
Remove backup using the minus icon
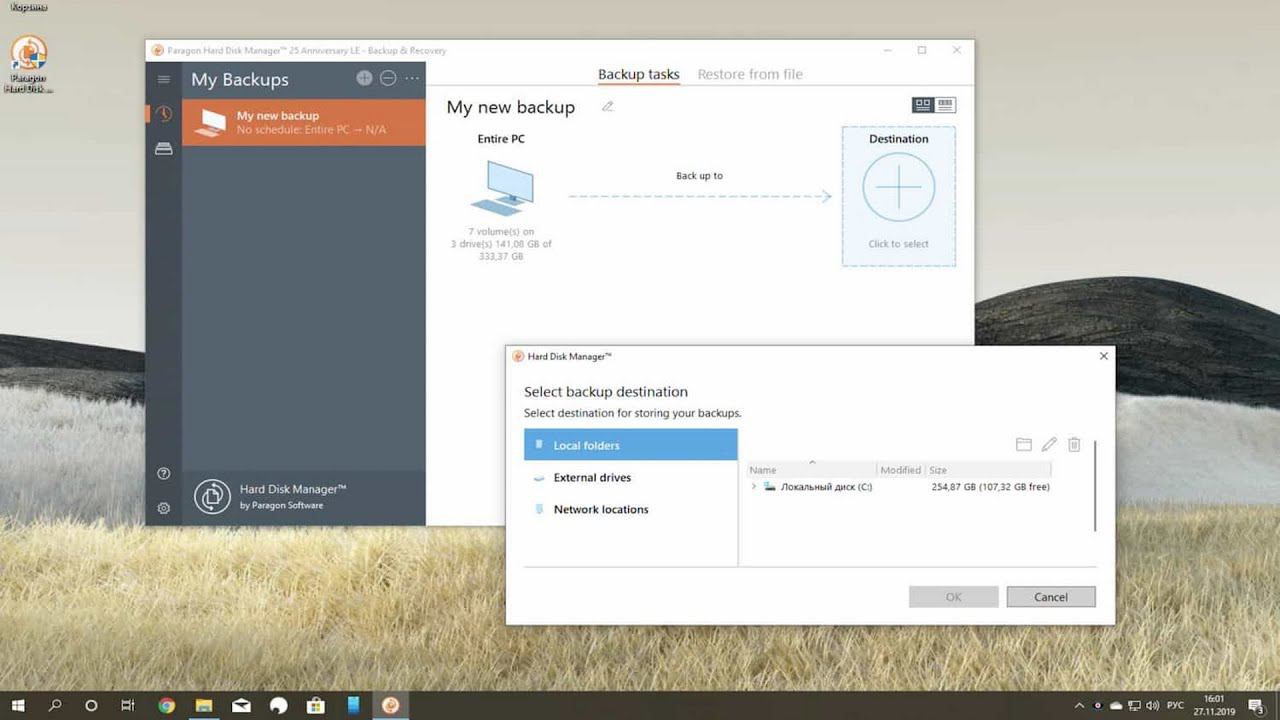pyautogui.click(x=388, y=78)
